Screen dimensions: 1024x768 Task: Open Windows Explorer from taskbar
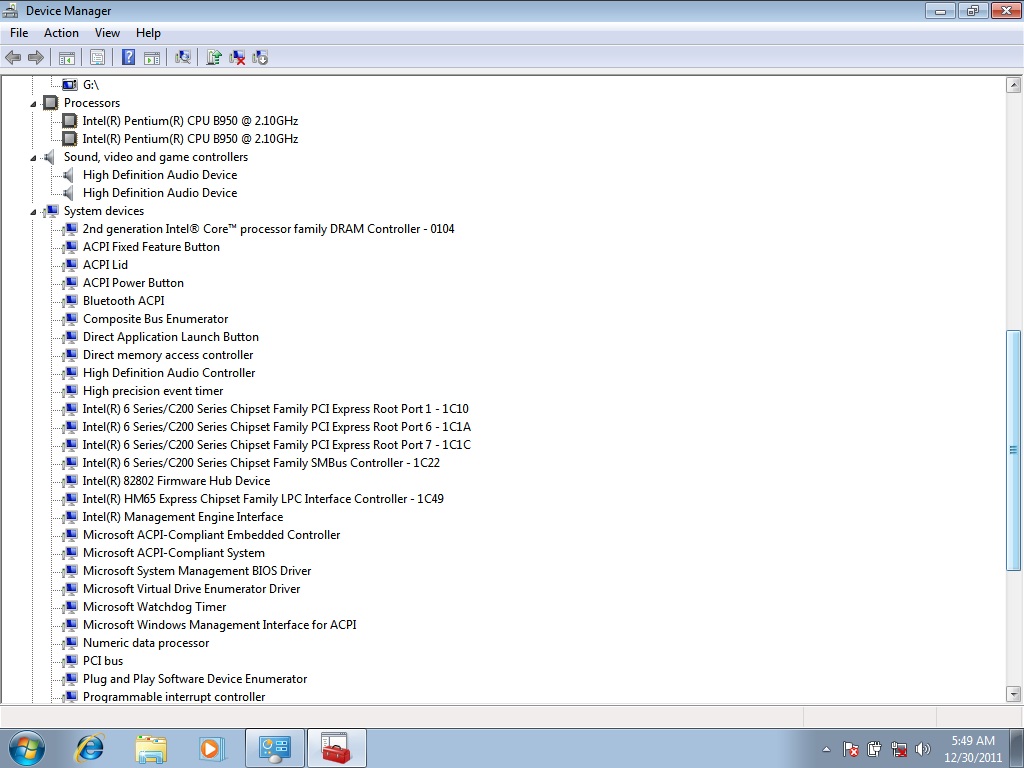(x=151, y=748)
